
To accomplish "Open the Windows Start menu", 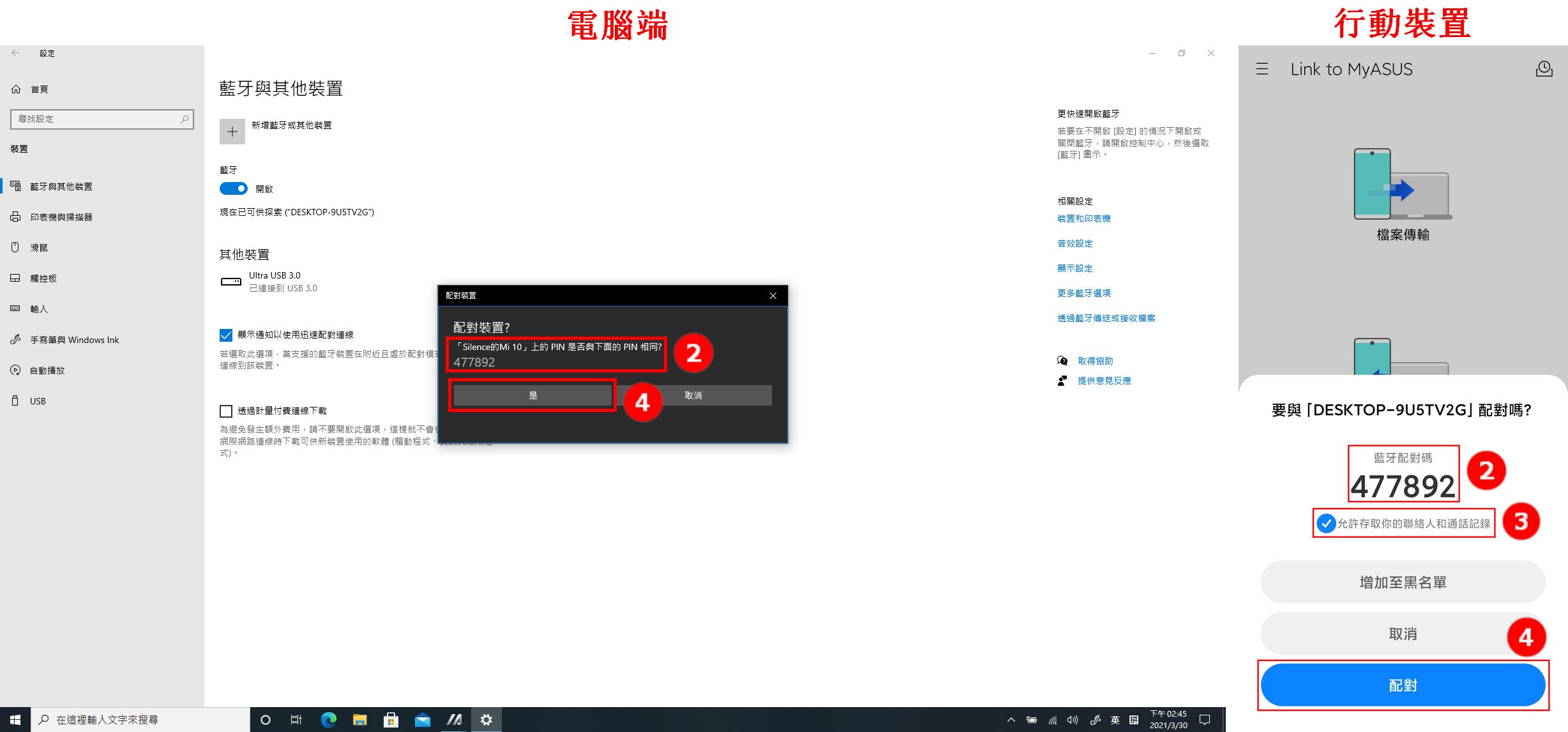I will (15, 720).
